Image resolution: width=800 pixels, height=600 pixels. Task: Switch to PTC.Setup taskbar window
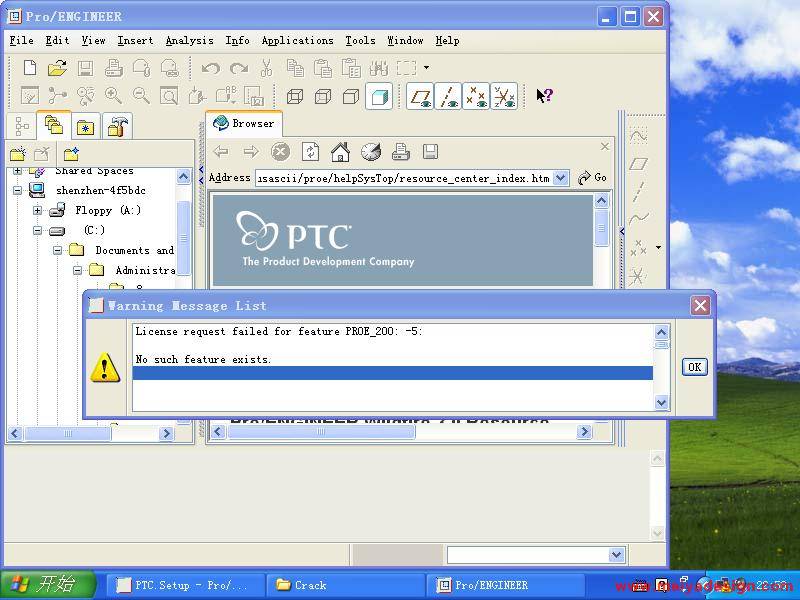click(184, 585)
